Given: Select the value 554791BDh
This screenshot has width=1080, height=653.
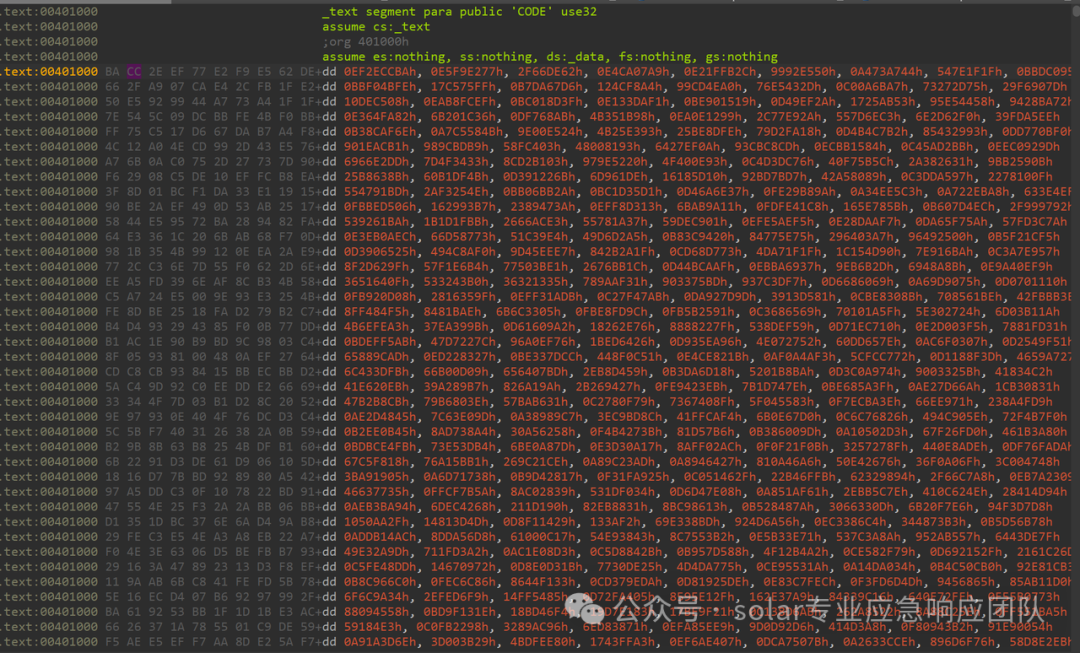Looking at the screenshot, I should click(x=377, y=192).
